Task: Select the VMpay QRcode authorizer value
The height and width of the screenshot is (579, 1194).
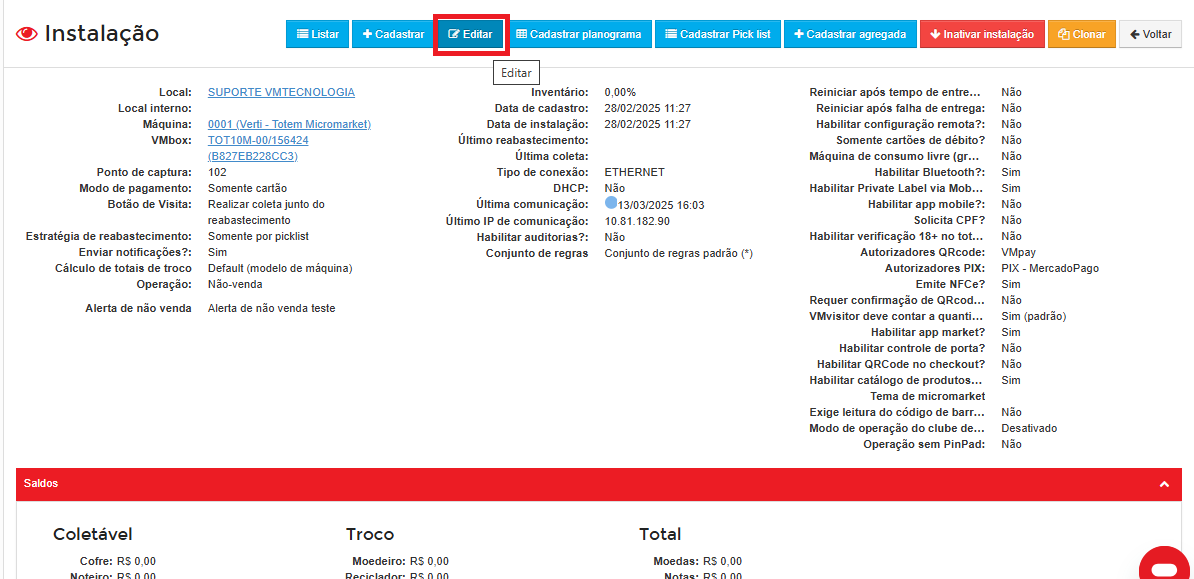Action: (1018, 252)
